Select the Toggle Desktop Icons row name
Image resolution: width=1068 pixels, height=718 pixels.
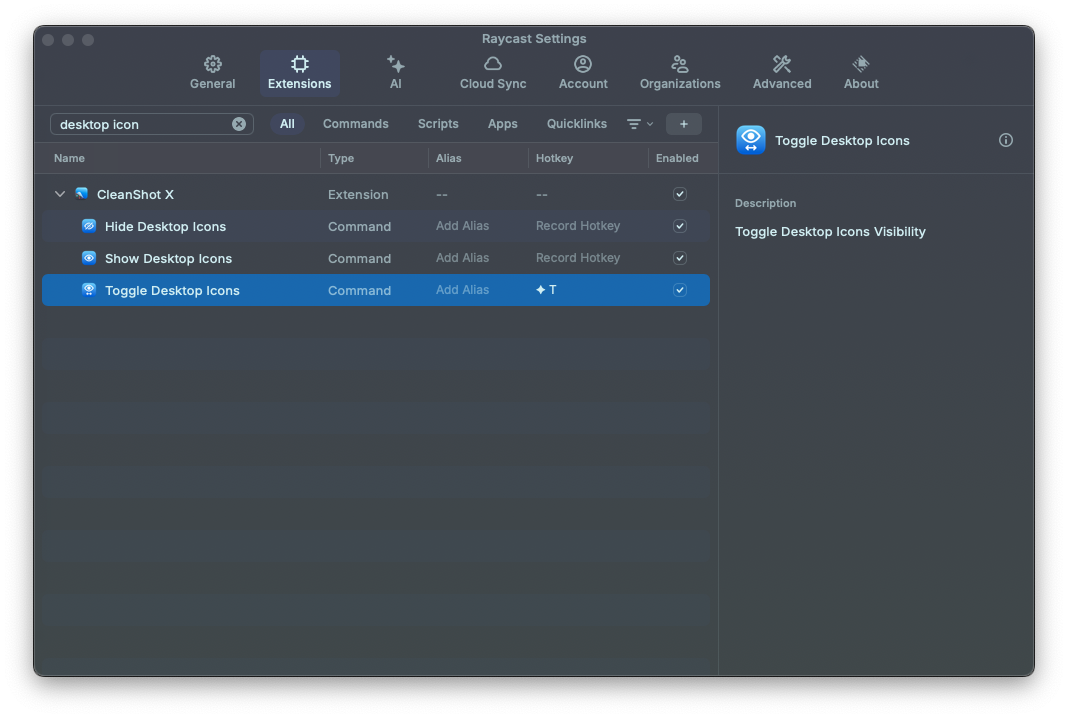tap(172, 290)
